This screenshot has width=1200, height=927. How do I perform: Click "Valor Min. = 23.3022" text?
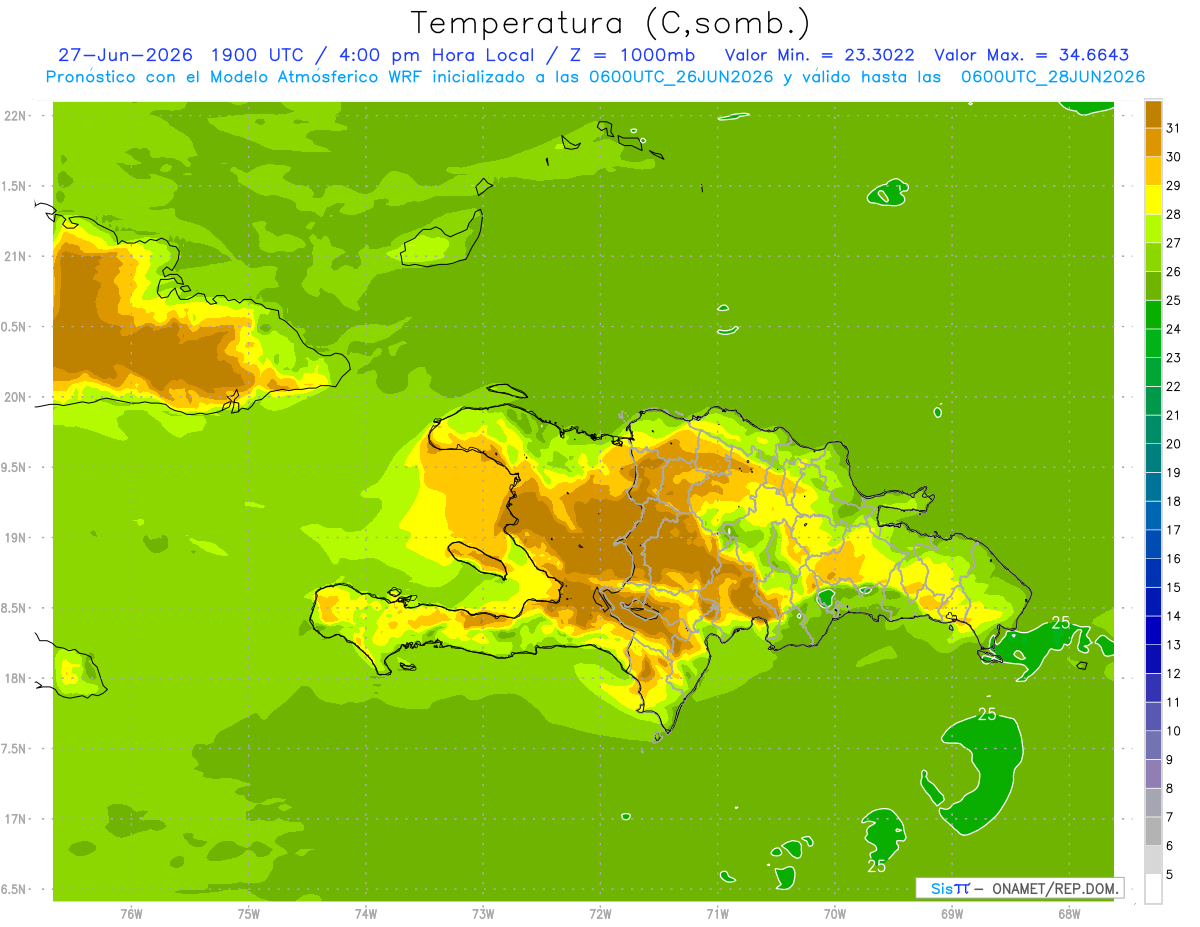coord(819,55)
